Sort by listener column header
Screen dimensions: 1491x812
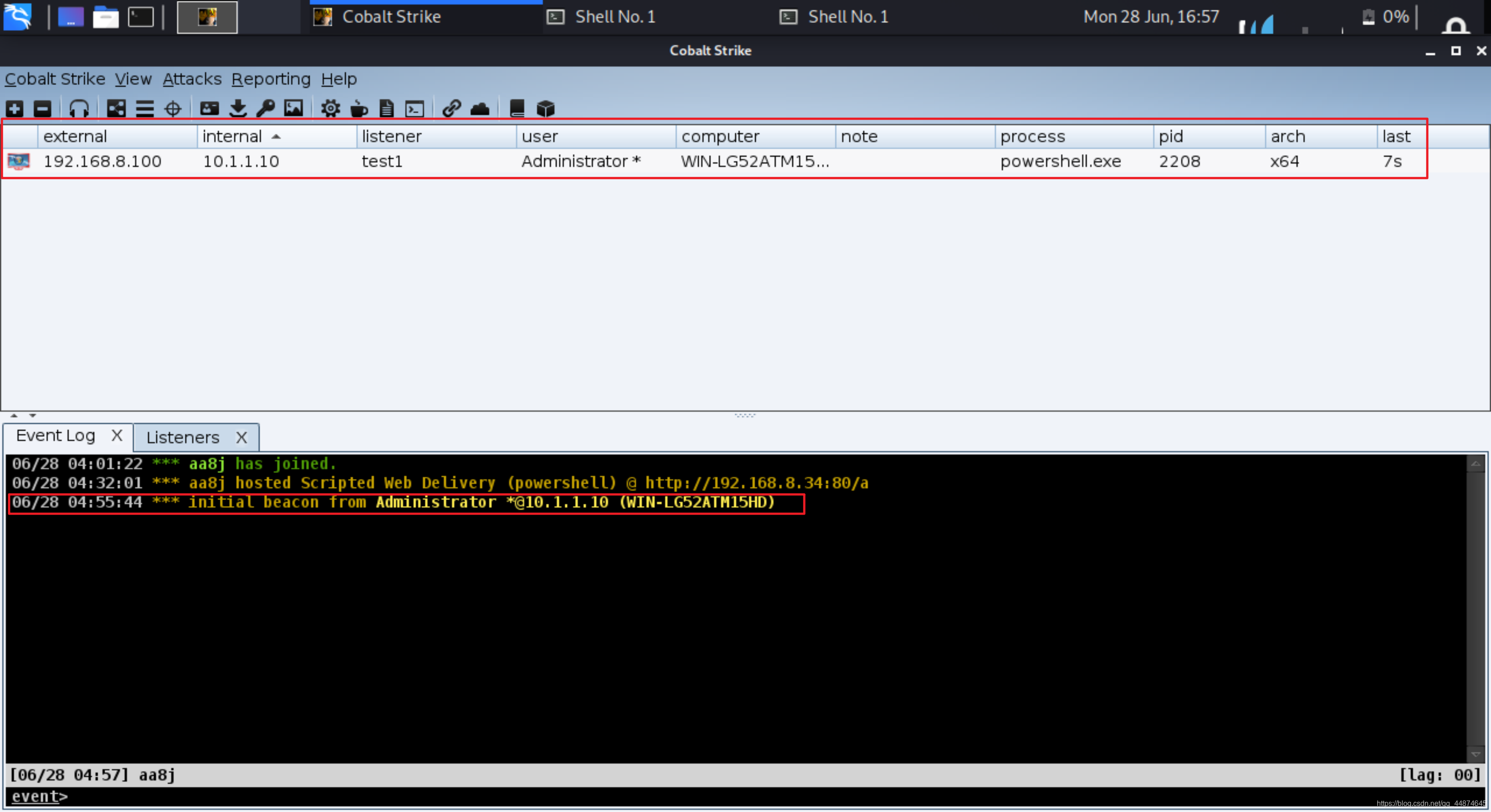coord(436,137)
